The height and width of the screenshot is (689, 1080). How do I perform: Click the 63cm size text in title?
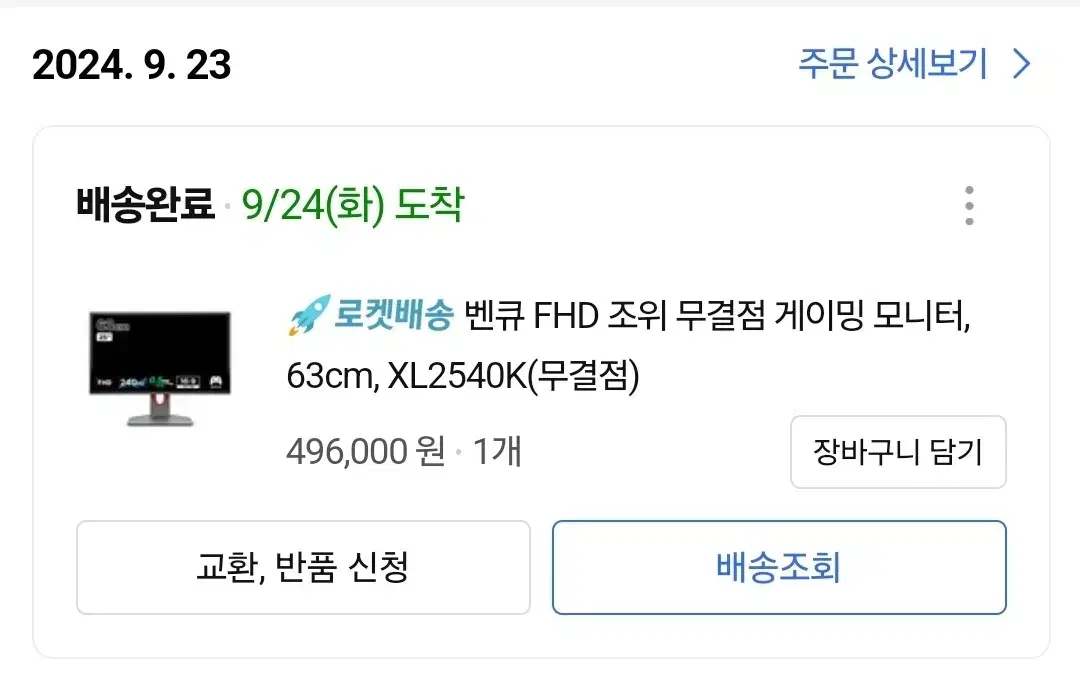[332, 376]
